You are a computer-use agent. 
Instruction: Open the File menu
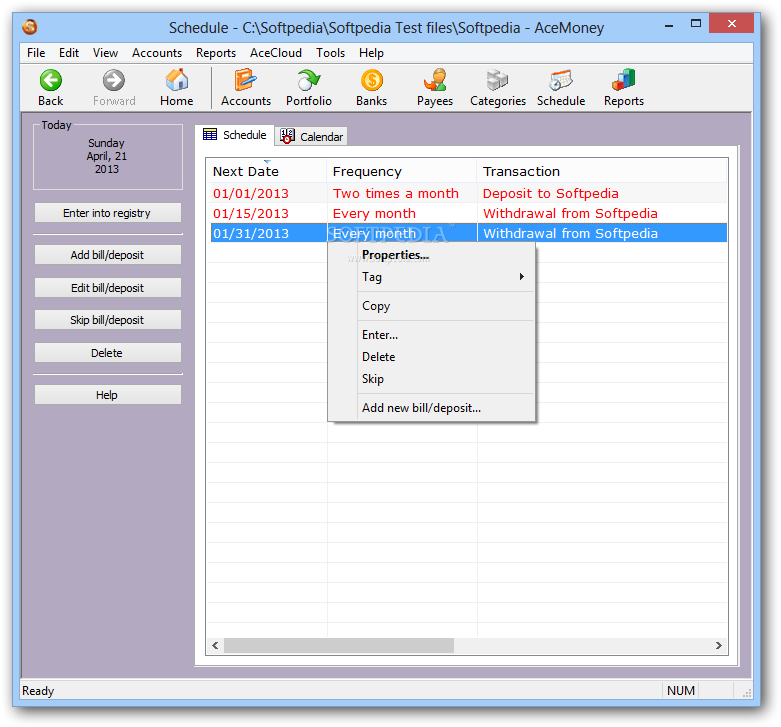(x=36, y=53)
